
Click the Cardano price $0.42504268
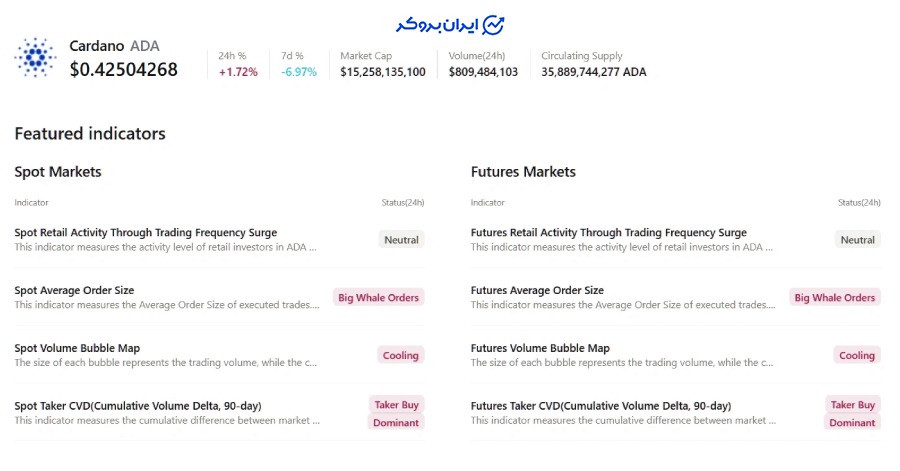click(x=123, y=69)
